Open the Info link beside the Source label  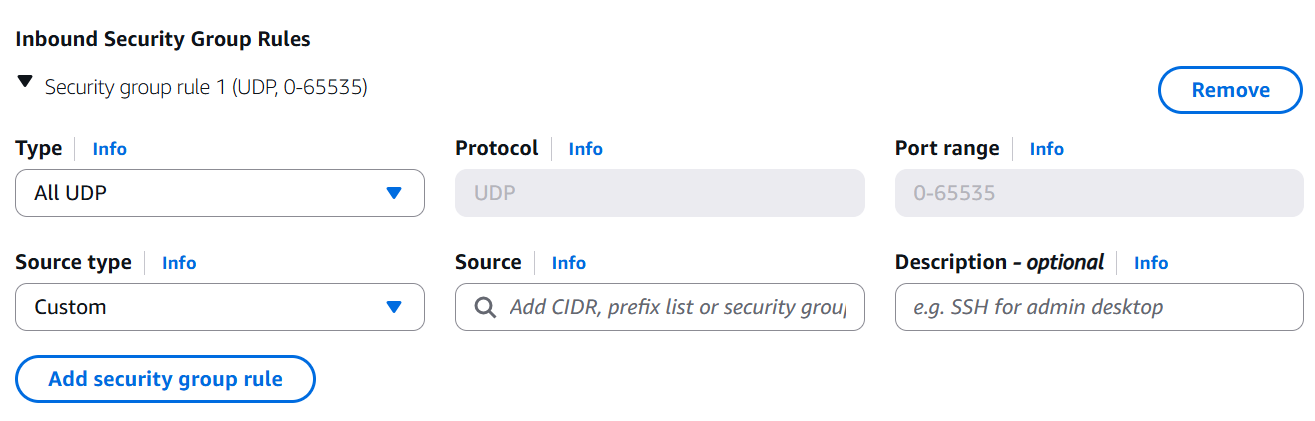[569, 263]
